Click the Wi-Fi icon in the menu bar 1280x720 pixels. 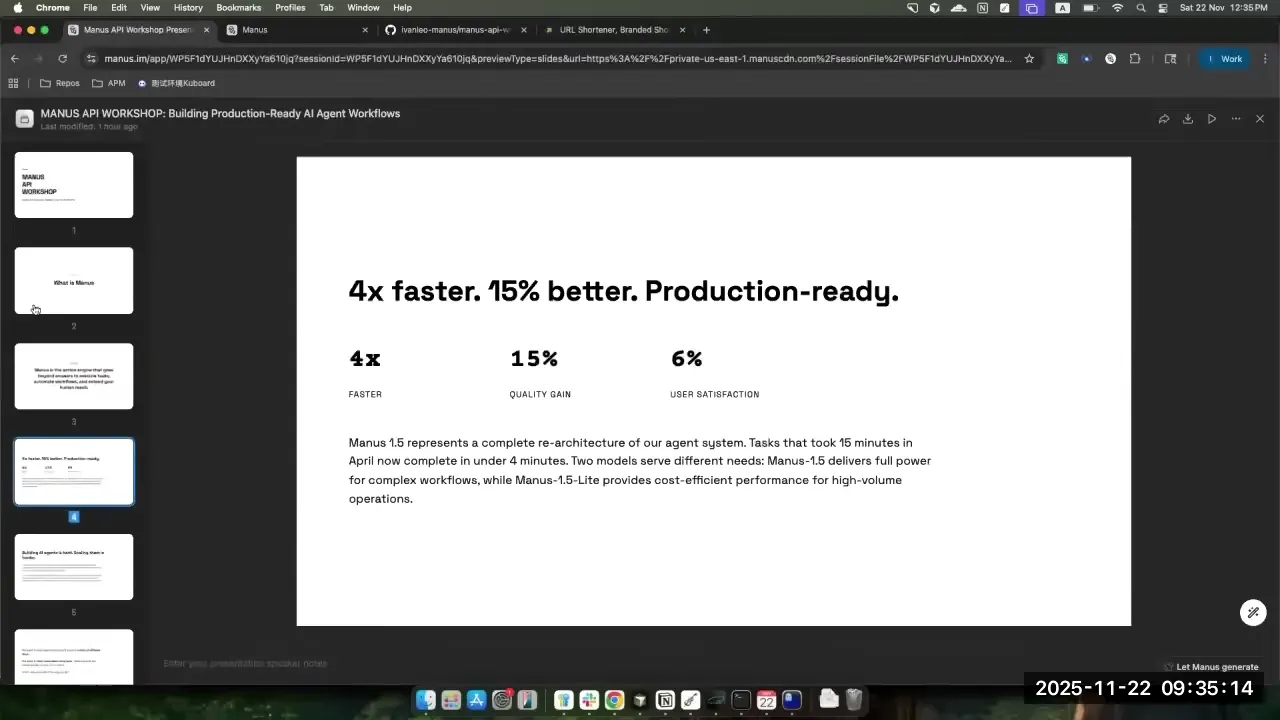[1118, 7]
